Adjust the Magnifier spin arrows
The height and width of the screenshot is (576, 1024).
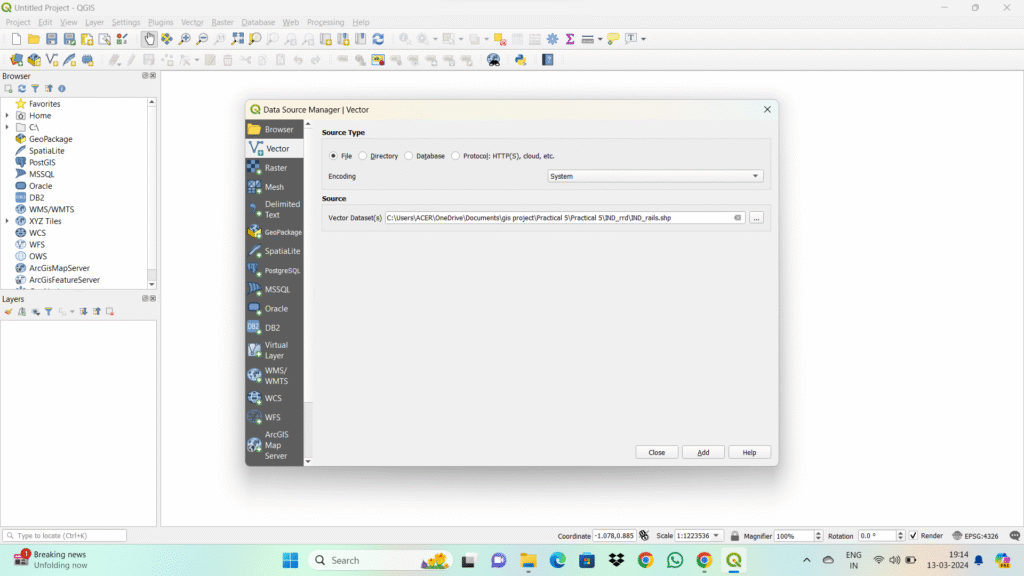[x=818, y=536]
